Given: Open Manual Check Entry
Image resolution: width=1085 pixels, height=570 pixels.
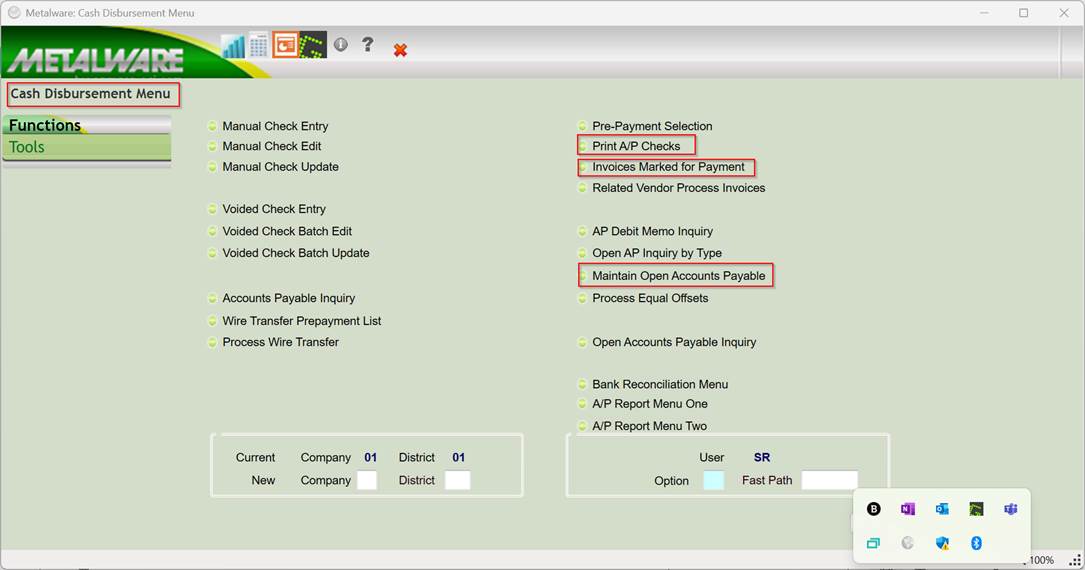Looking at the screenshot, I should click(275, 126).
